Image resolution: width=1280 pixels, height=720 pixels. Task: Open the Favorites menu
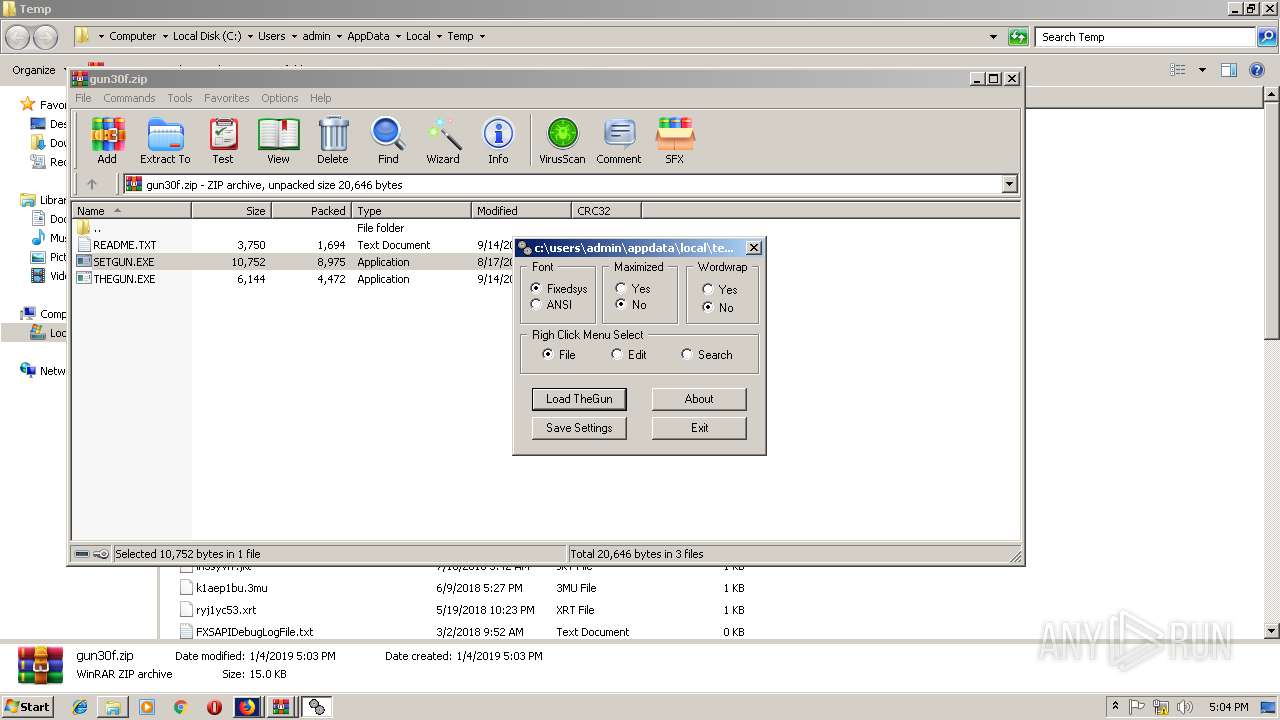click(226, 98)
